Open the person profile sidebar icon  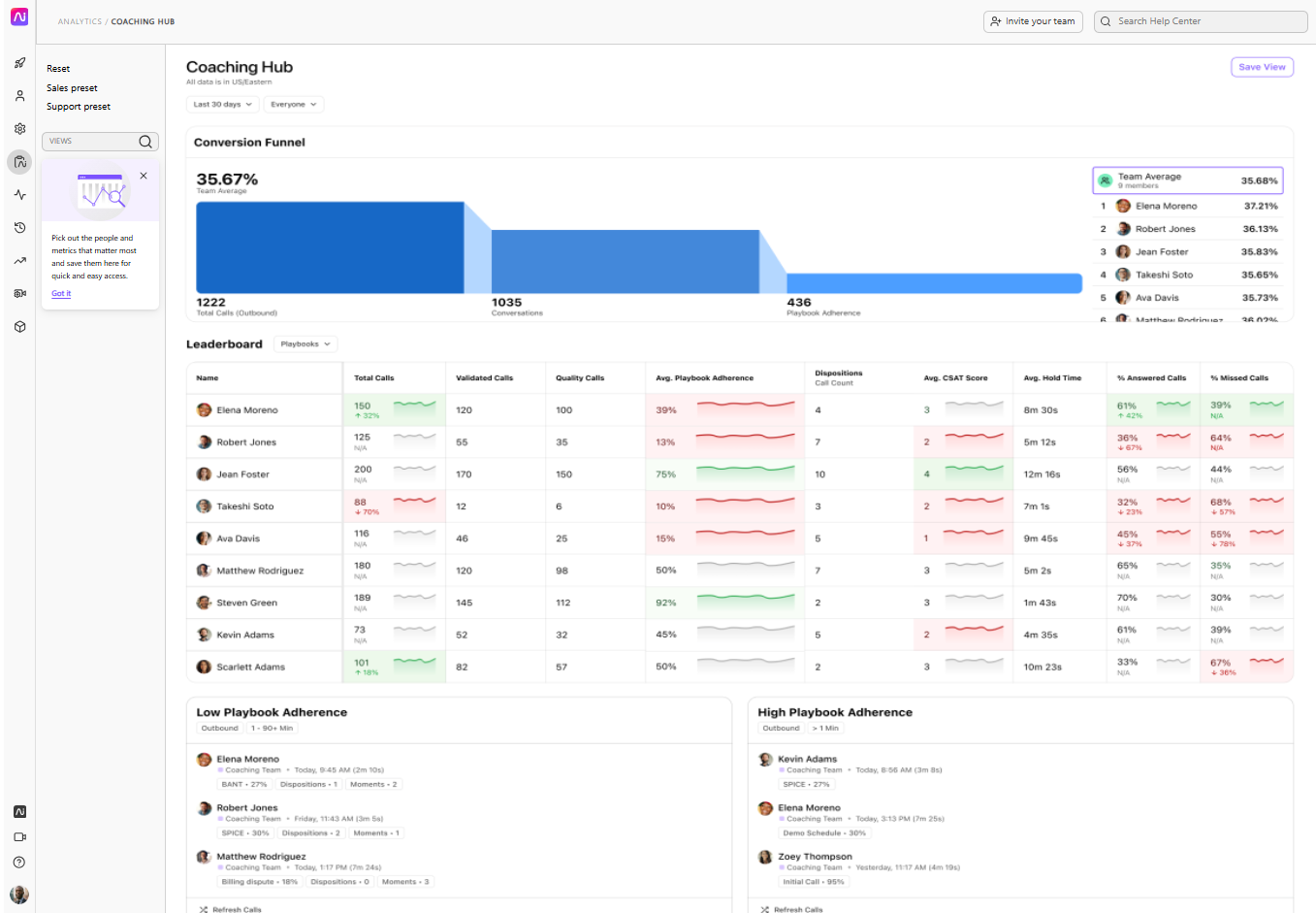pyautogui.click(x=19, y=96)
